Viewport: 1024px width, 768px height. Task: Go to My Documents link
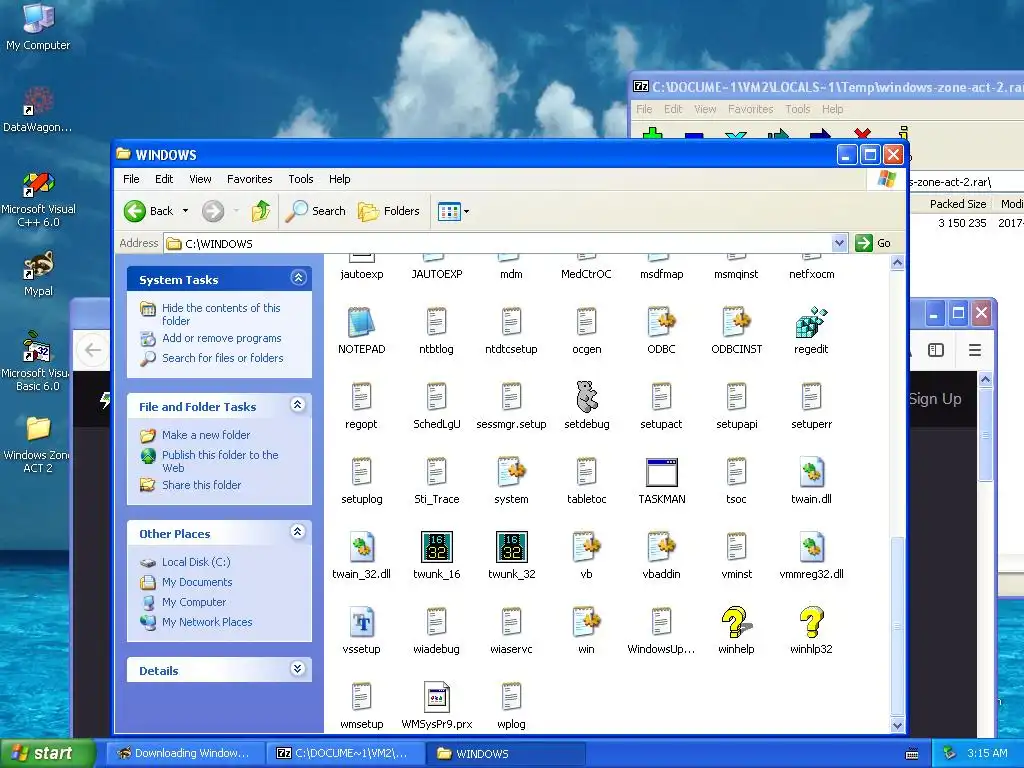coord(197,582)
